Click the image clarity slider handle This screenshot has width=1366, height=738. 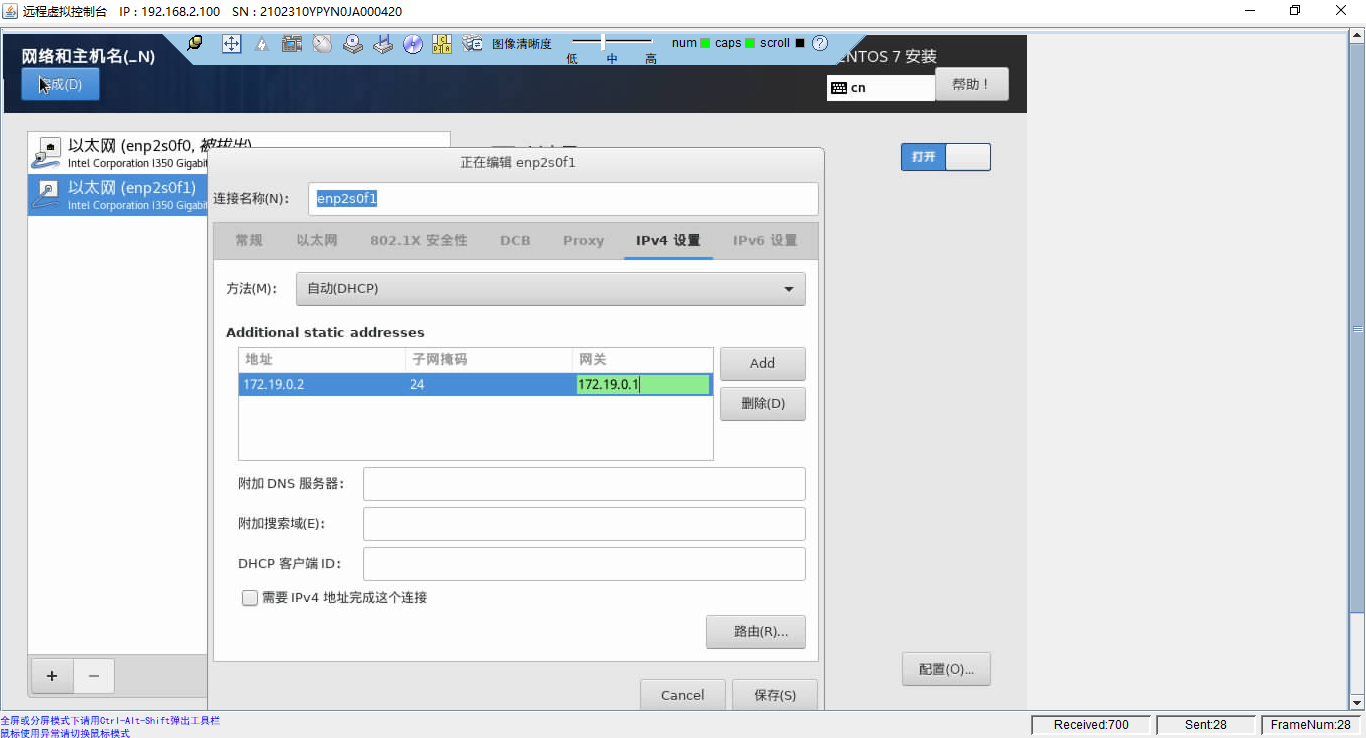(x=602, y=42)
